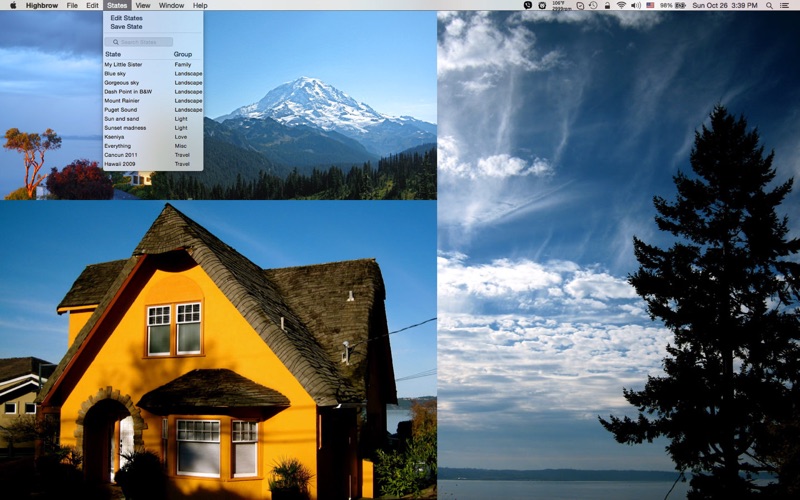
Task: Open the Window menu
Action: (x=171, y=5)
